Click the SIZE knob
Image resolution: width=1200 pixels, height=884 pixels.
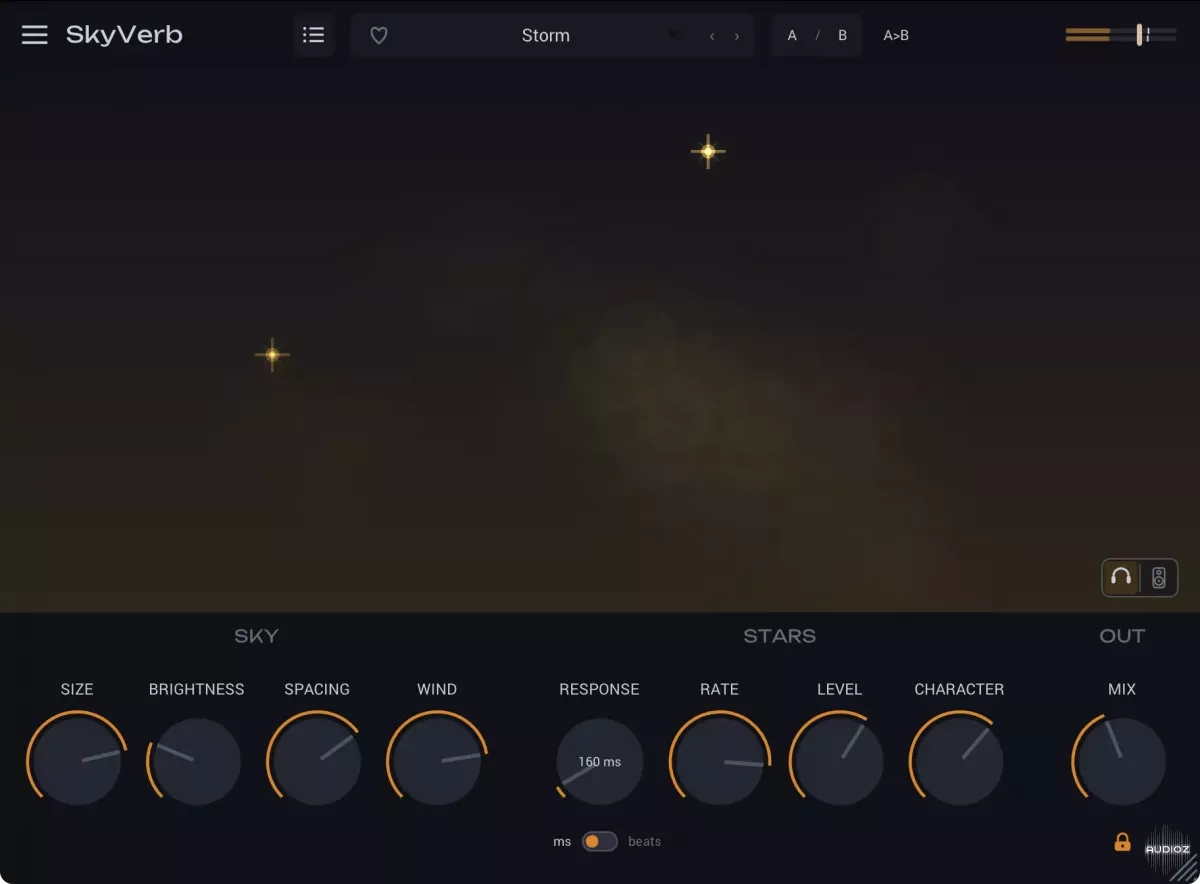click(77, 761)
